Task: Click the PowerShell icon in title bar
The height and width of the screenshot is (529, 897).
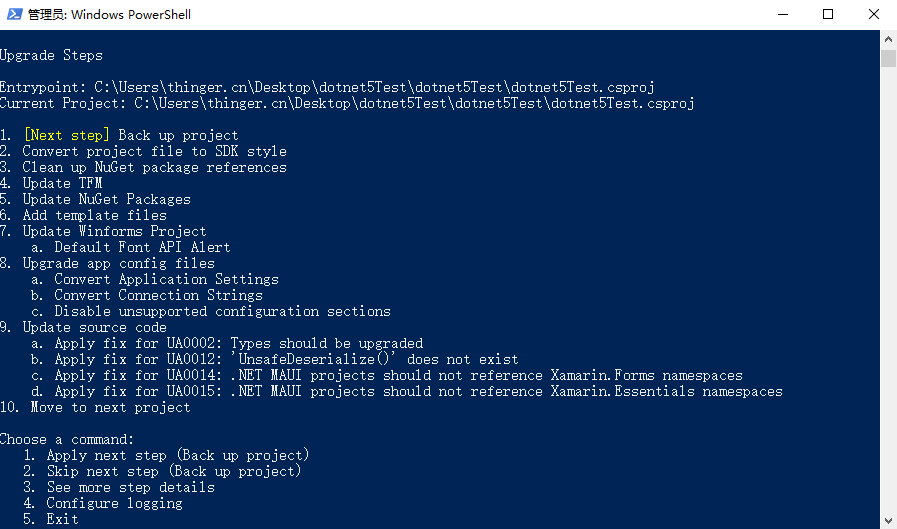Action: click(14, 14)
